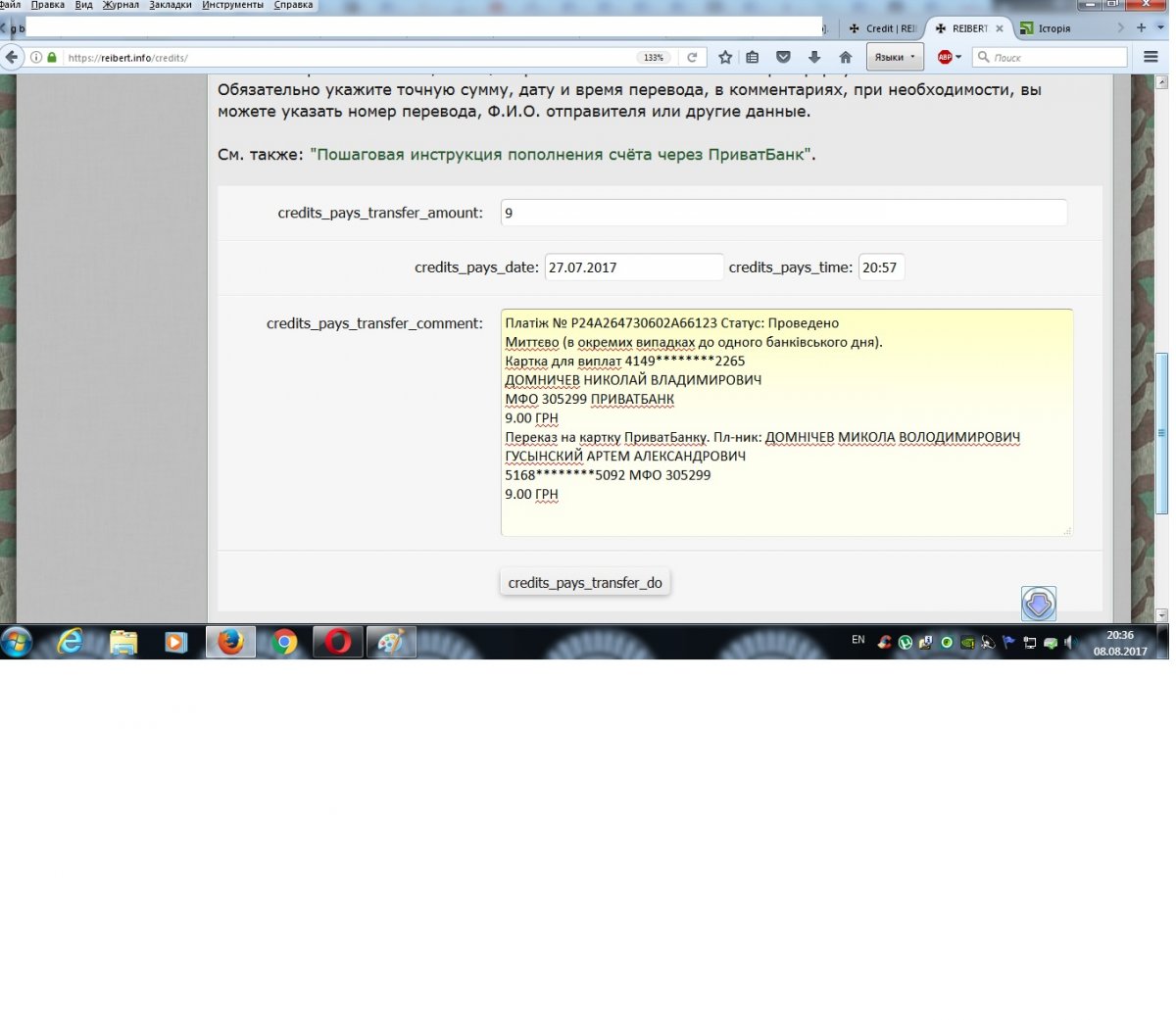
Task: Open the Справка menu
Action: 293,5
